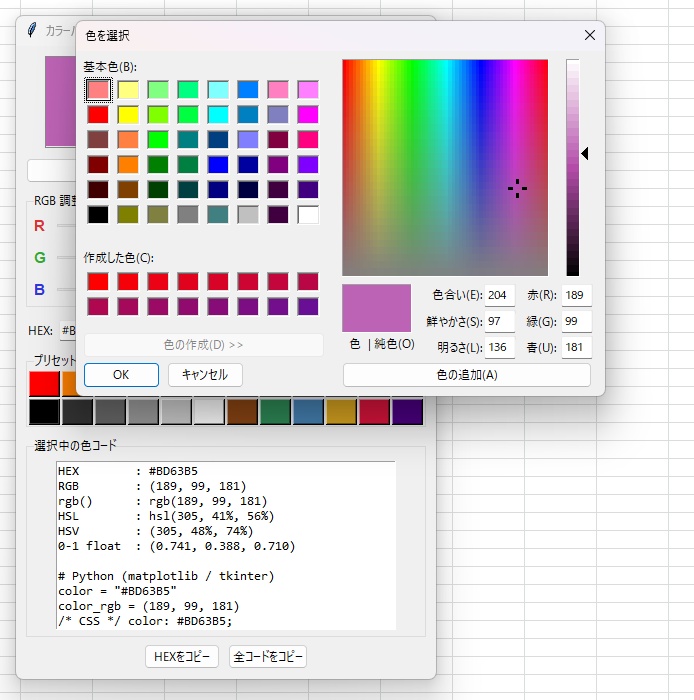Image resolution: width=694 pixels, height=700 pixels.
Task: Select the pure red basic color swatch
Action: pos(98,115)
